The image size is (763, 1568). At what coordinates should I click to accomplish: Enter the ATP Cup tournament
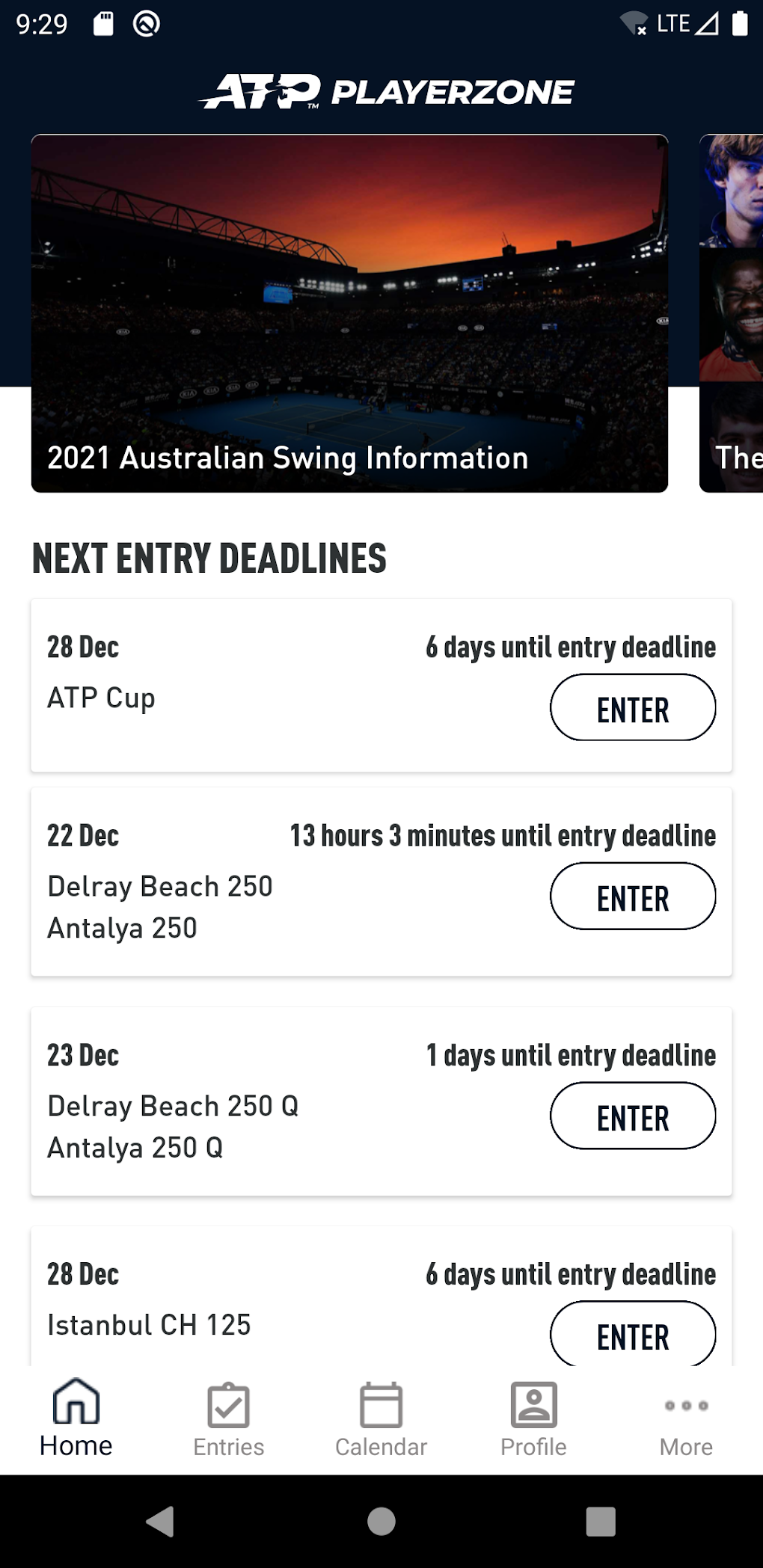[632, 707]
